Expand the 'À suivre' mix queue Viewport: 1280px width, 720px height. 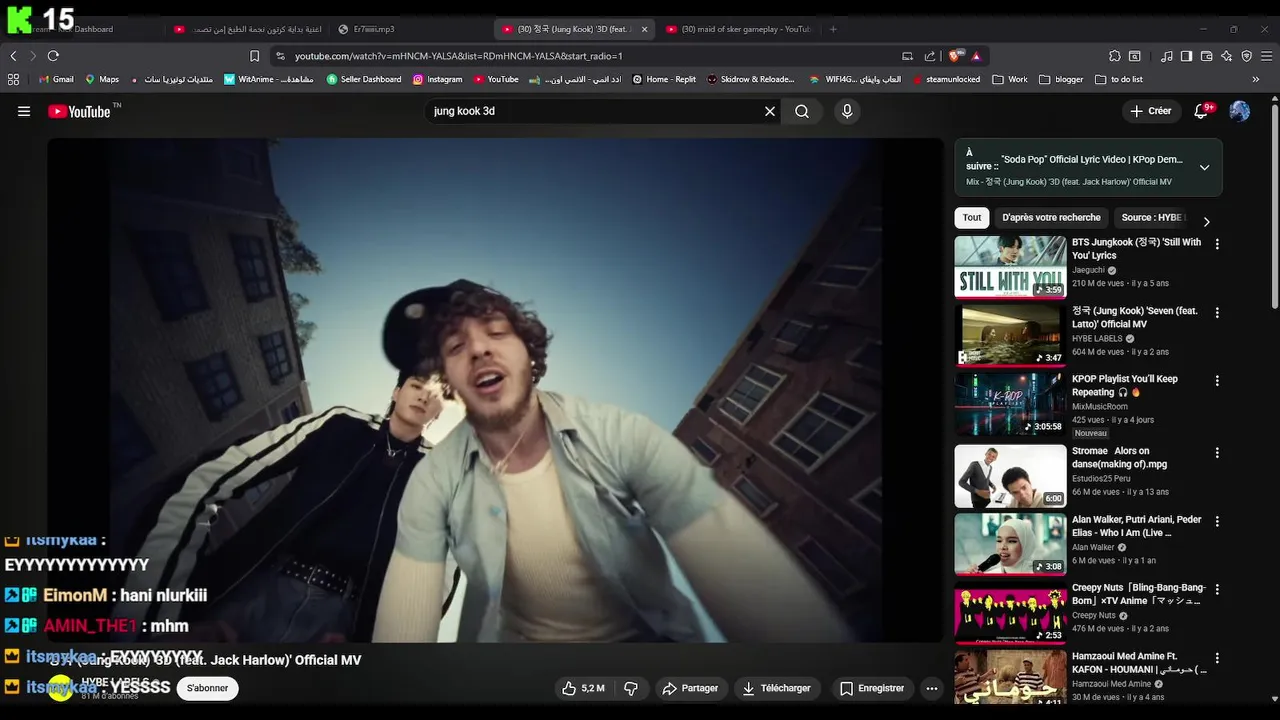[x=1204, y=167]
